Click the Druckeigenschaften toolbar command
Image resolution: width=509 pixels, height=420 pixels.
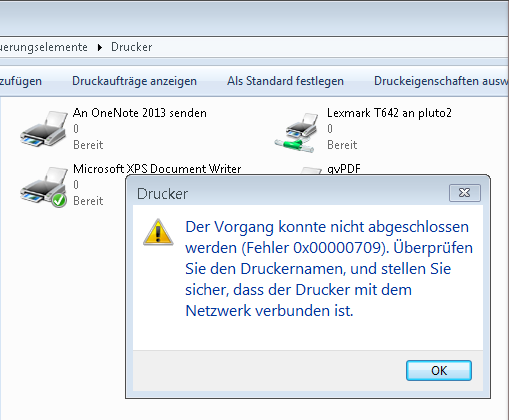(x=441, y=81)
